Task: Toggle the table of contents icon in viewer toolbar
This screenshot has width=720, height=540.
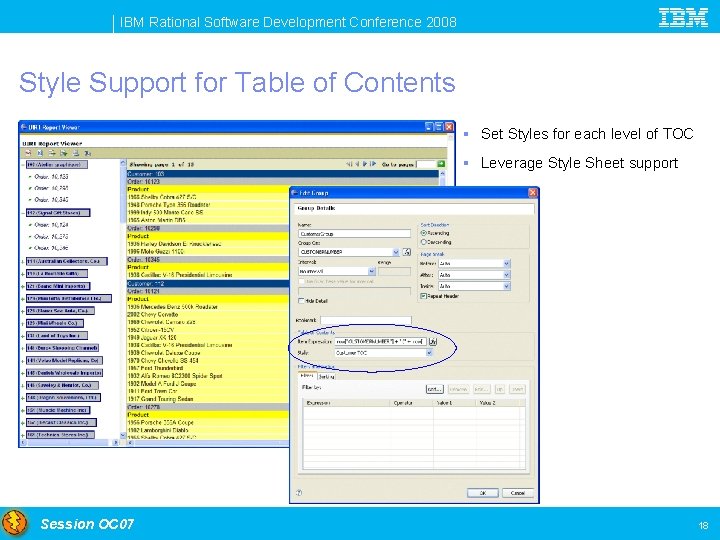Action: coord(28,153)
